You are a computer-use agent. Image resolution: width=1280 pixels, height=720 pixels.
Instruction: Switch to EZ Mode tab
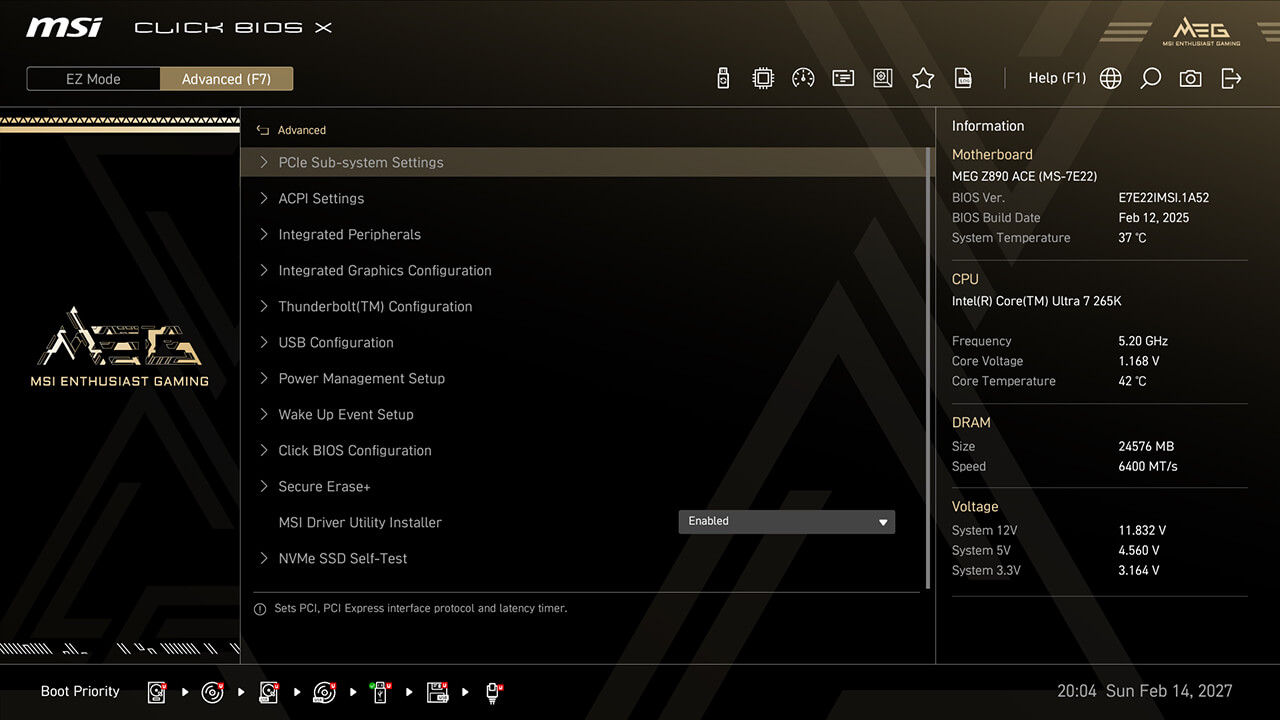(x=93, y=79)
